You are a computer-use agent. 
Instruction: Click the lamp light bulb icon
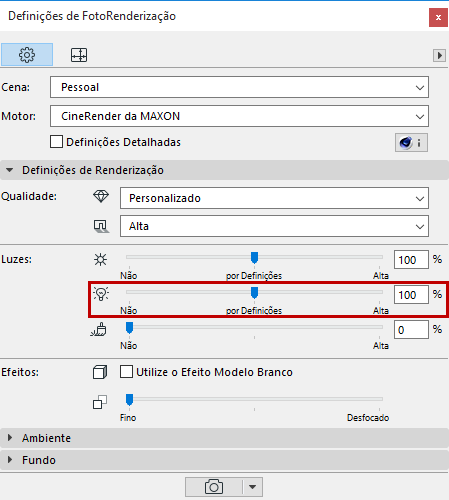[x=101, y=294]
